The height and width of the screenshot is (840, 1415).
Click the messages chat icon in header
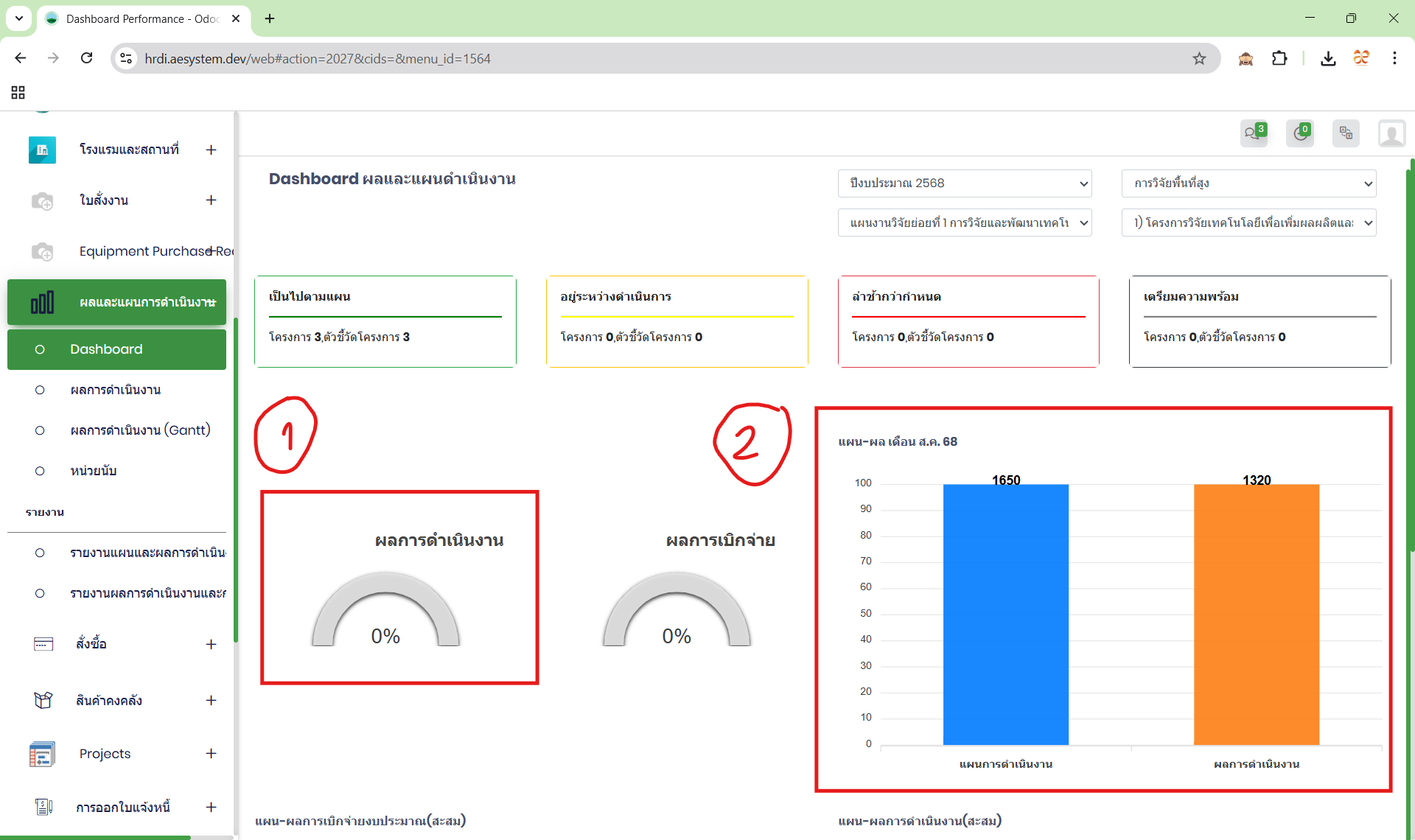(x=1253, y=133)
